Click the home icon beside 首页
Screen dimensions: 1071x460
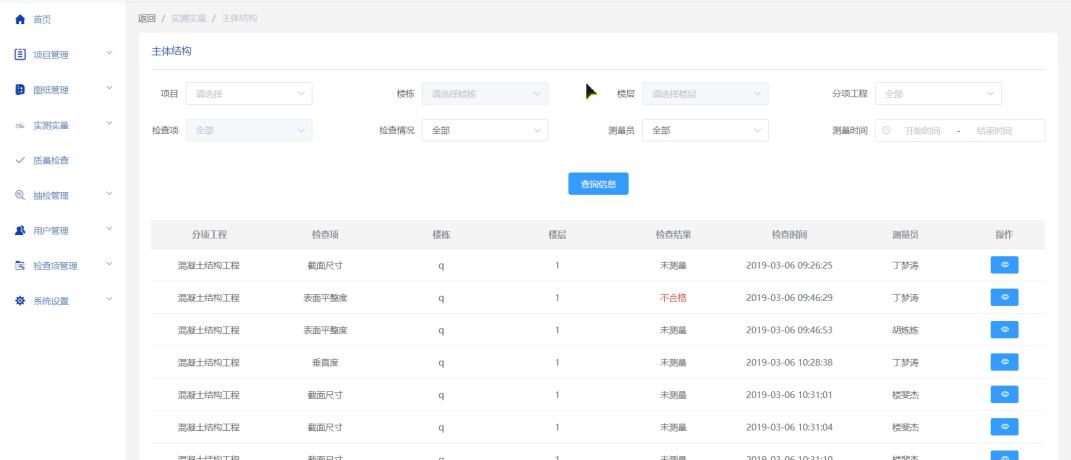tap(20, 19)
